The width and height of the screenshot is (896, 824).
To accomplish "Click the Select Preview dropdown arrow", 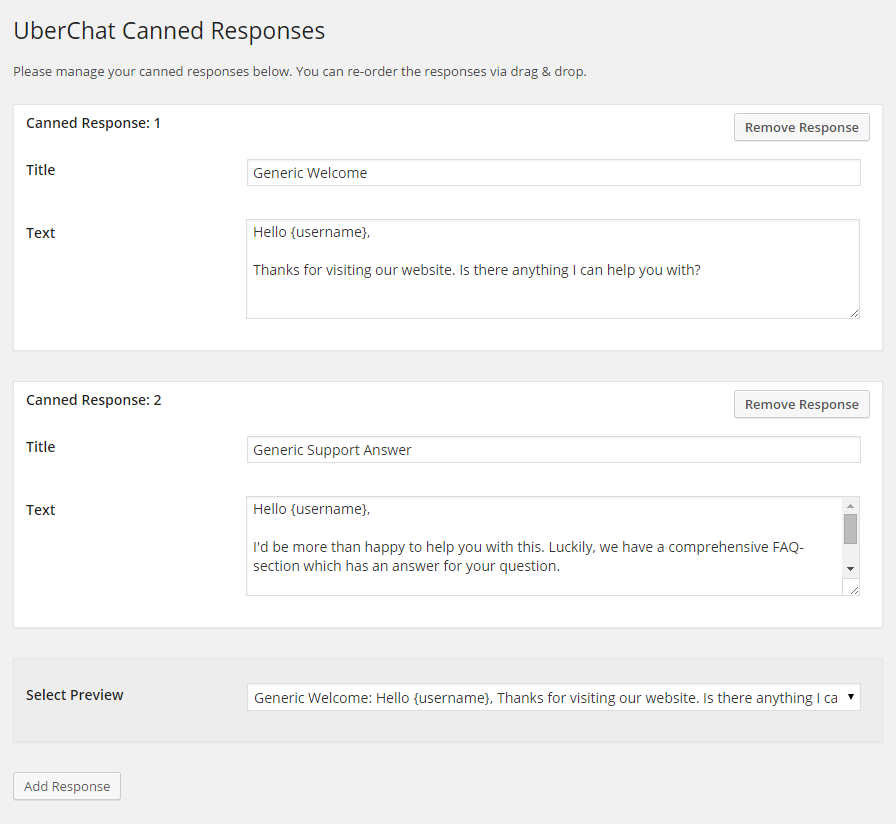I will [x=852, y=697].
